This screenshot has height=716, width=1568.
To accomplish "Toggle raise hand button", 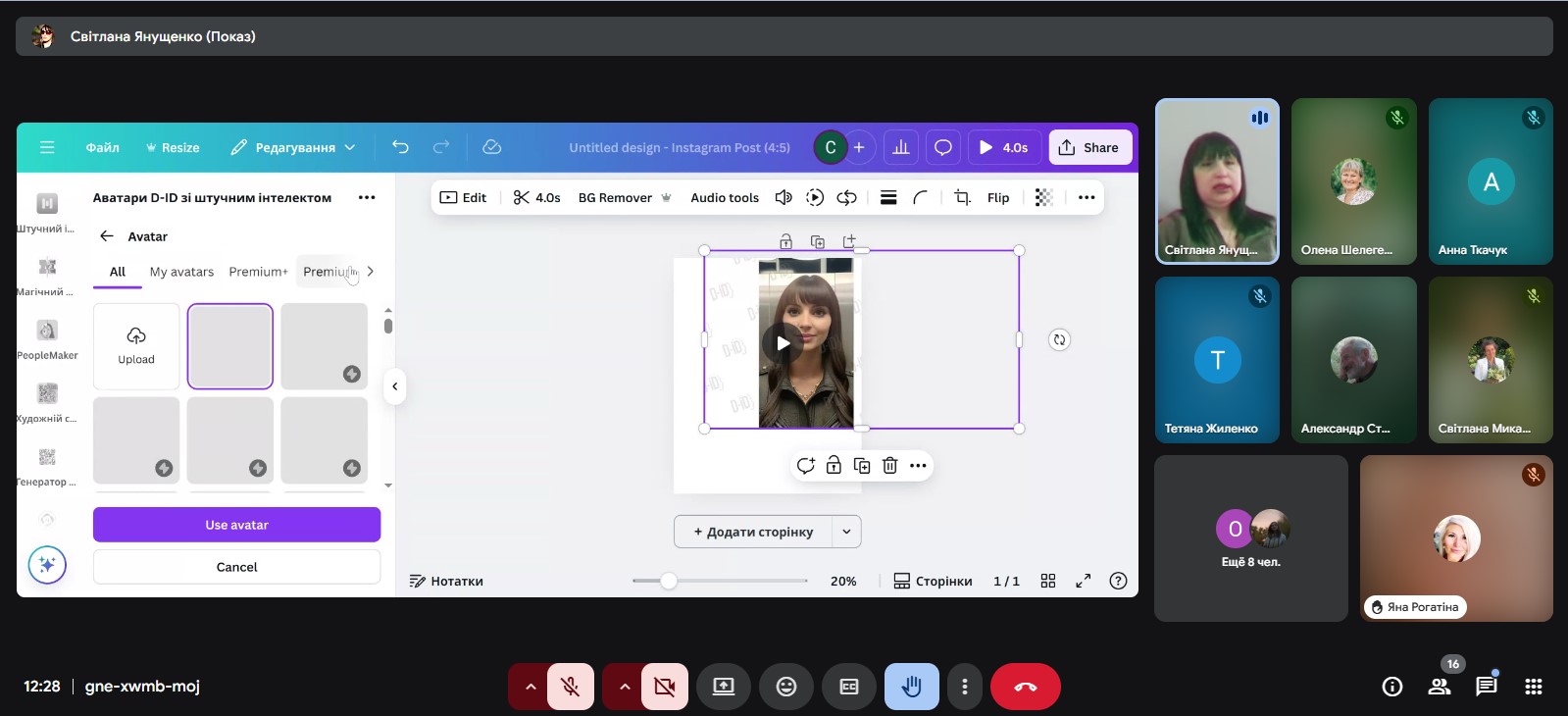I will [911, 687].
